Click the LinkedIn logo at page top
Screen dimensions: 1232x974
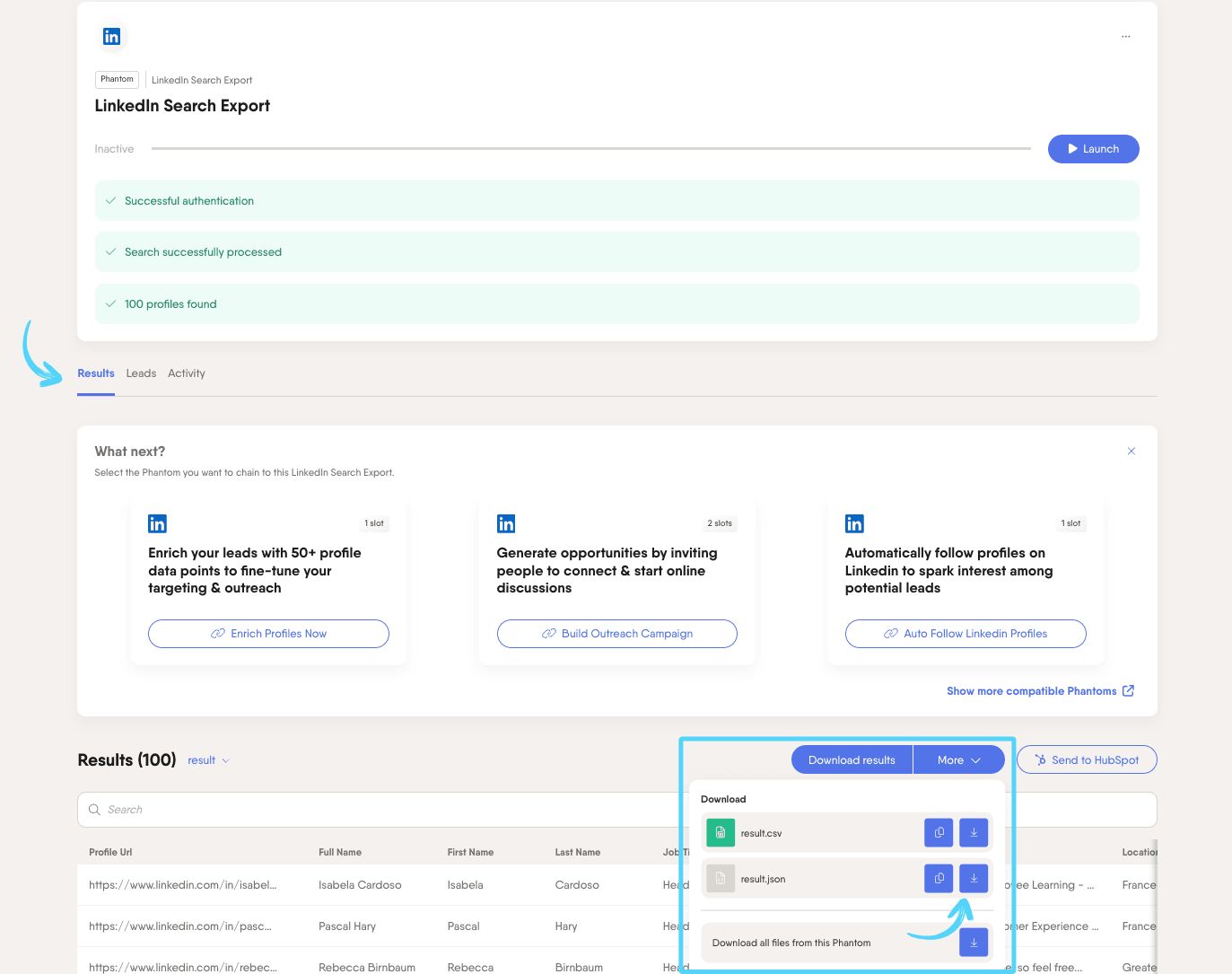click(111, 37)
